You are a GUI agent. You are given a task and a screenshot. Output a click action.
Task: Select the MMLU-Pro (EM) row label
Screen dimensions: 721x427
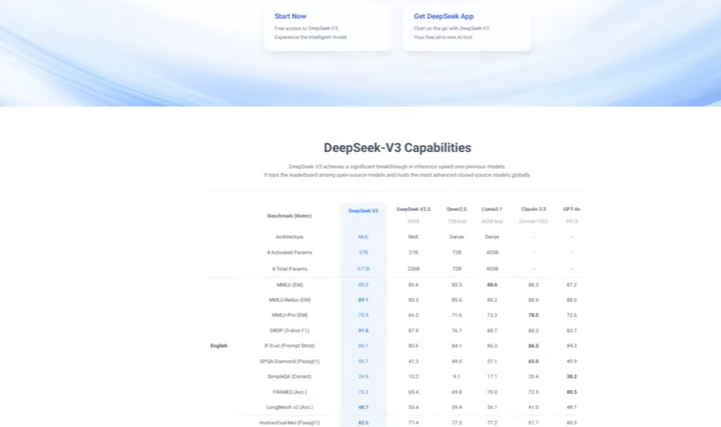(290, 315)
